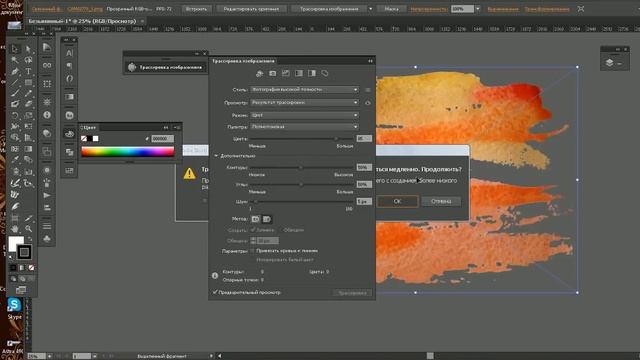The height and width of the screenshot is (360, 640).
Task: Select the Lasso tool
Action: (x=28, y=60)
